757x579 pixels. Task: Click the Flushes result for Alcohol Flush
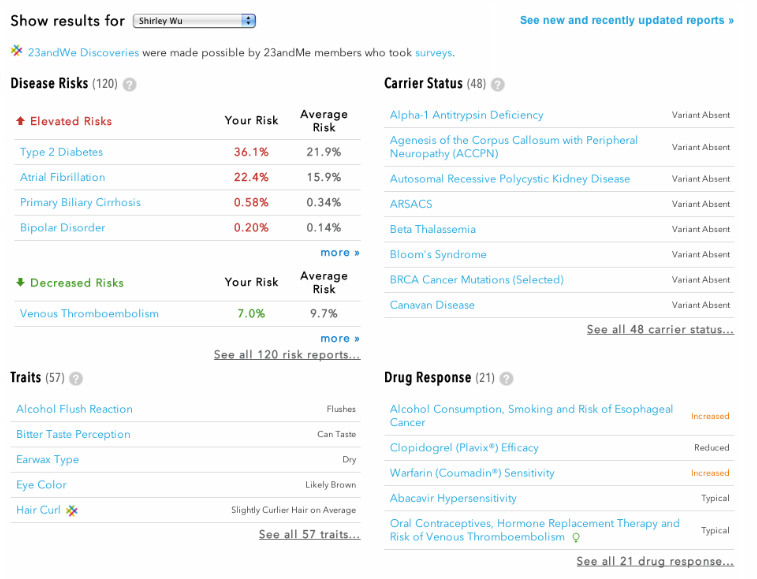point(341,409)
